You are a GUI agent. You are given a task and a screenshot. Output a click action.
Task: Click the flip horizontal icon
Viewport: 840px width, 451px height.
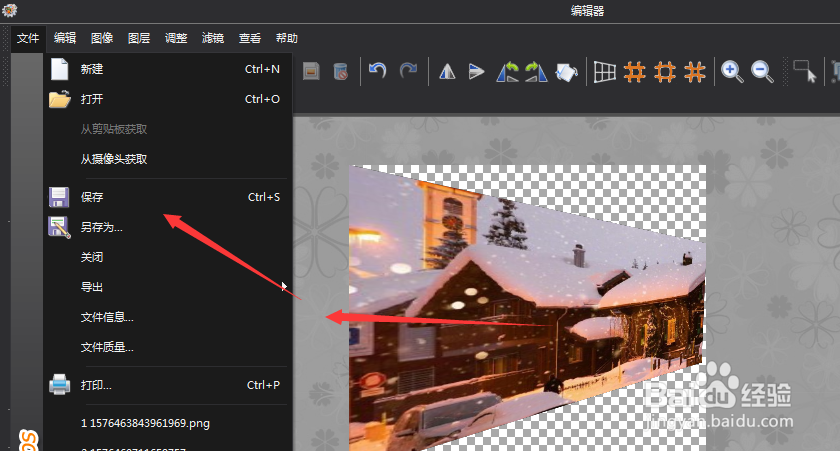pyautogui.click(x=447, y=71)
